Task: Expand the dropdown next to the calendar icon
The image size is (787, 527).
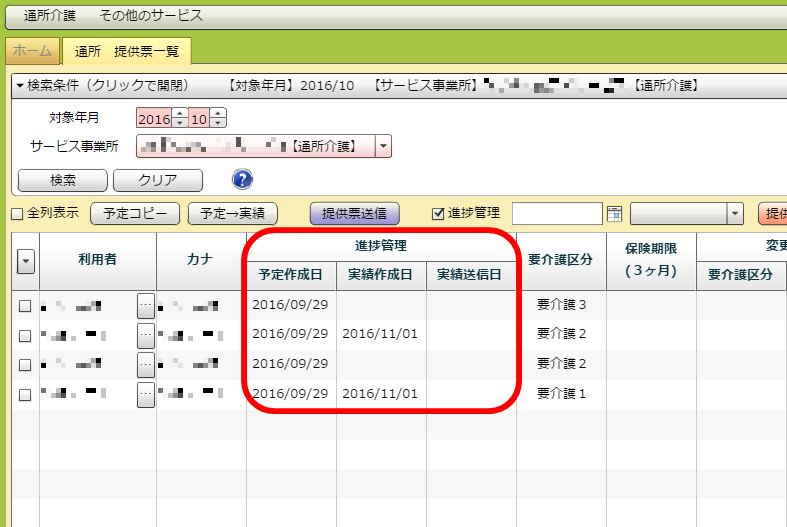Action: click(x=735, y=213)
